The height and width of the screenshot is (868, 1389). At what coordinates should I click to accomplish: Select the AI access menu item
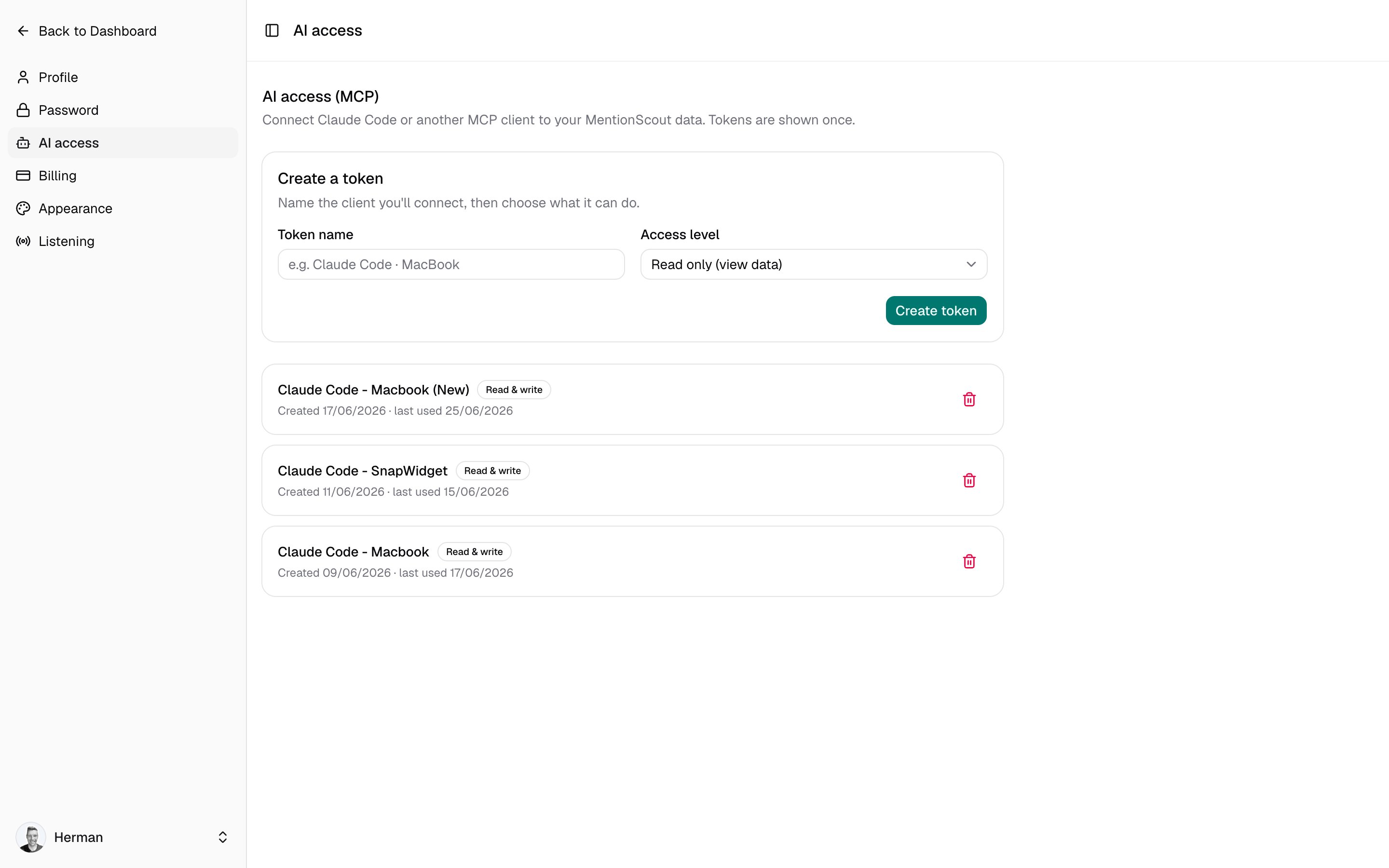(123, 143)
